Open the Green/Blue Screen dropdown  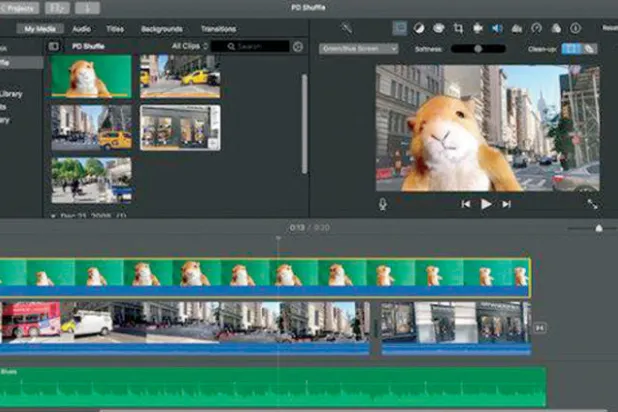pos(358,48)
